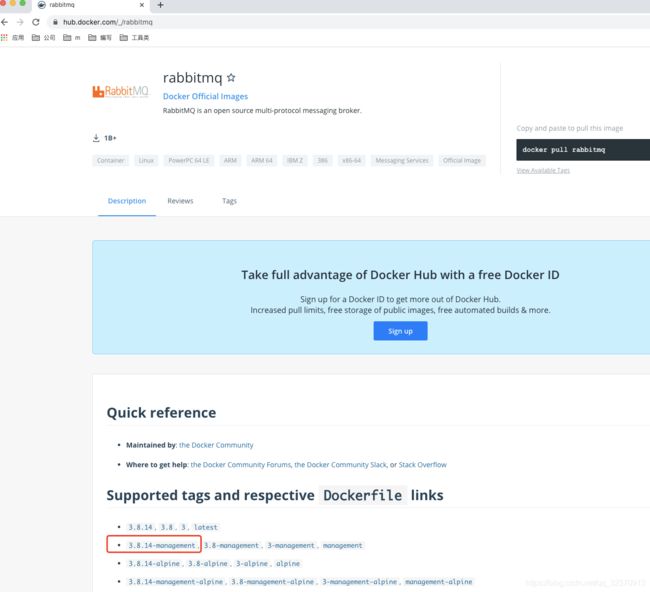Open the 3.8-management-alpine tag link
The height and width of the screenshot is (592, 650).
(272, 582)
